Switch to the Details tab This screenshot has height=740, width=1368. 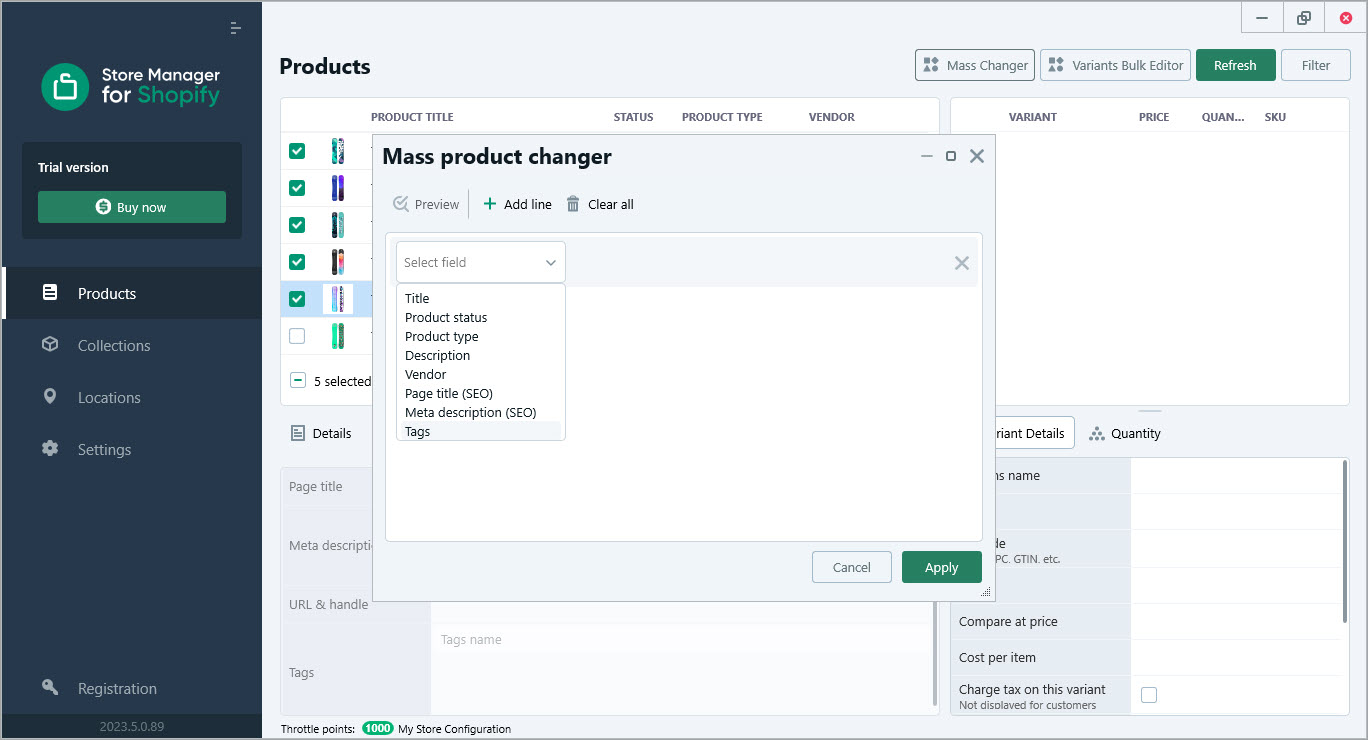tap(321, 433)
